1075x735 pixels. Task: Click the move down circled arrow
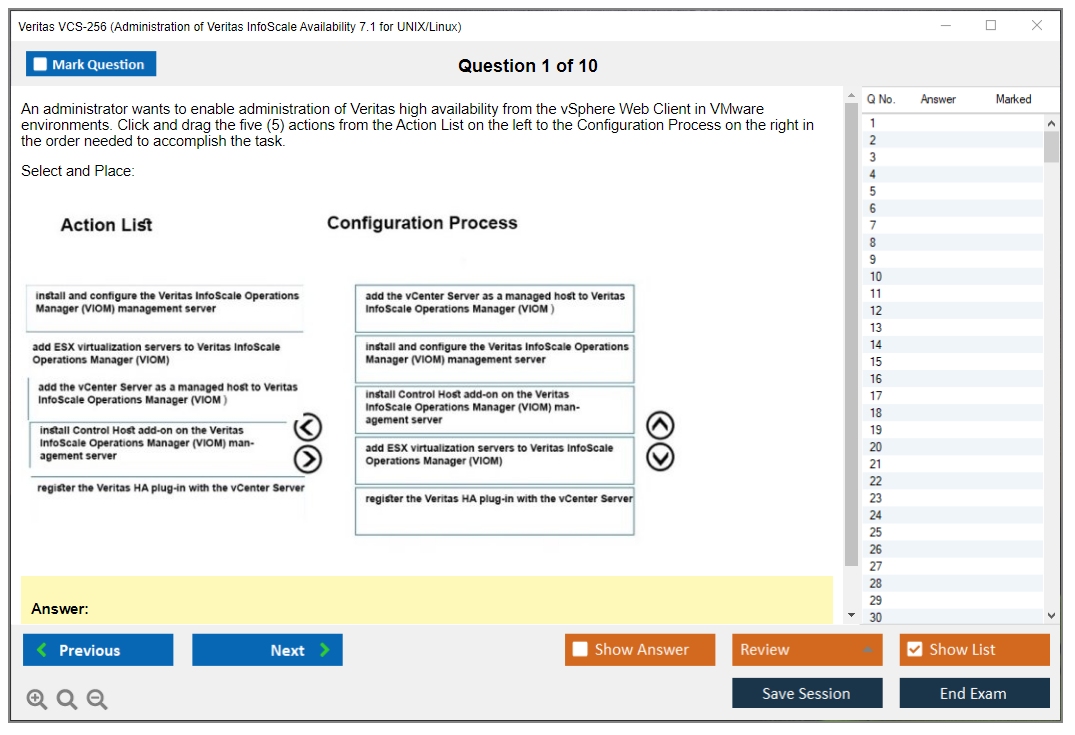661,457
